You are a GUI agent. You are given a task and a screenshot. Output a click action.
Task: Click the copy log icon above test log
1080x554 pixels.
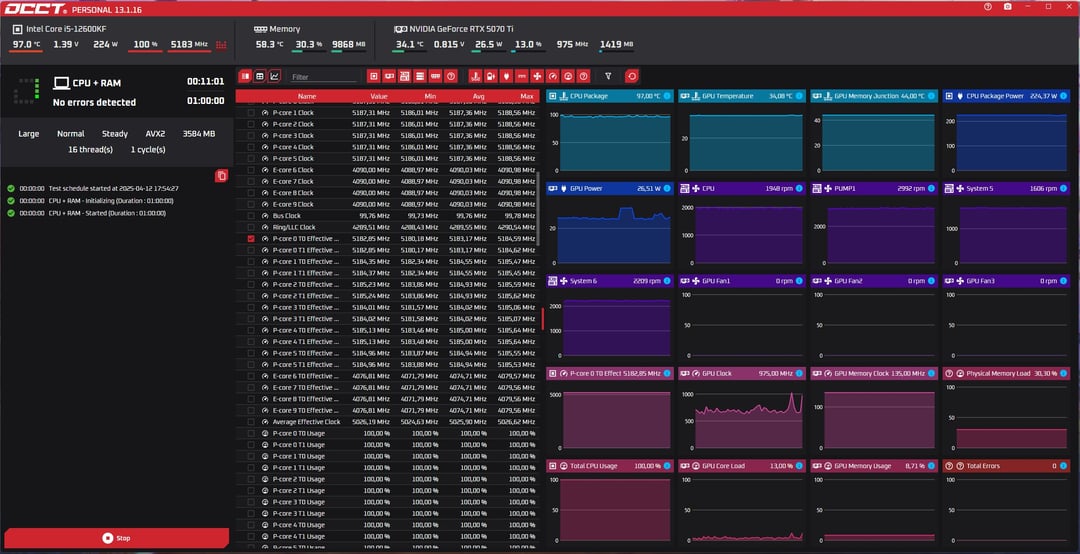click(x=221, y=176)
